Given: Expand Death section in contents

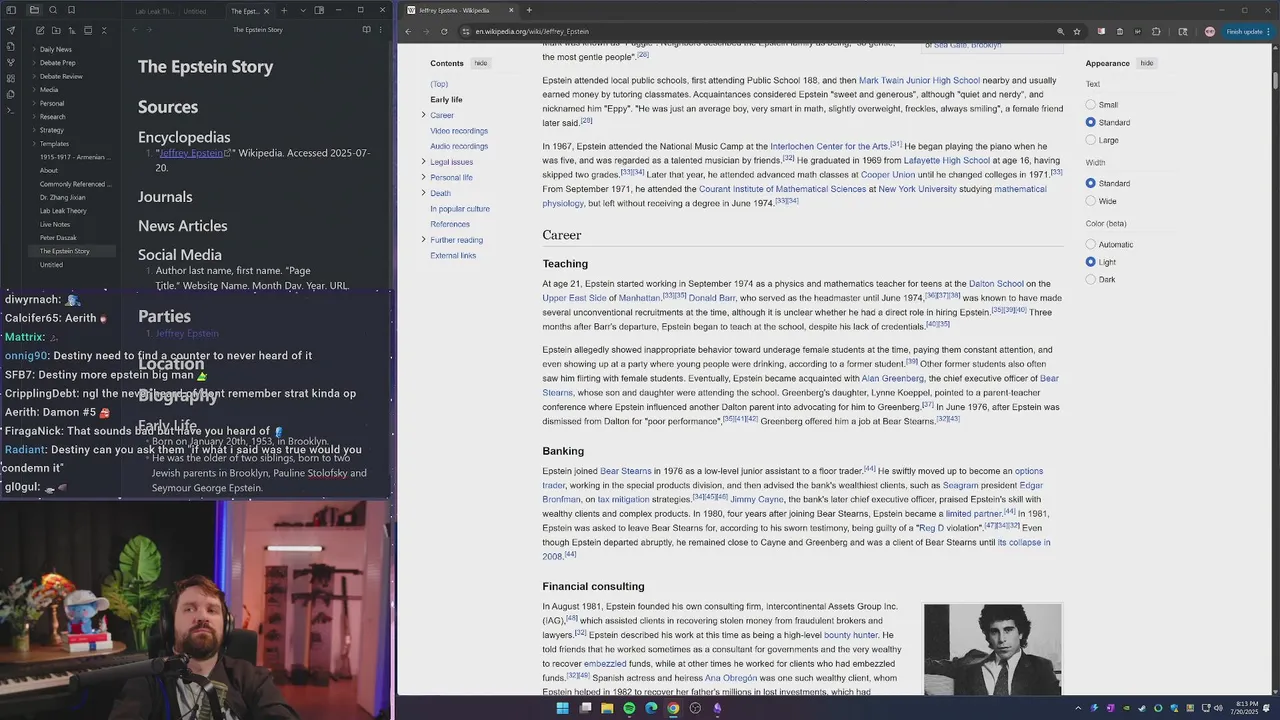Looking at the screenshot, I should (x=423, y=193).
